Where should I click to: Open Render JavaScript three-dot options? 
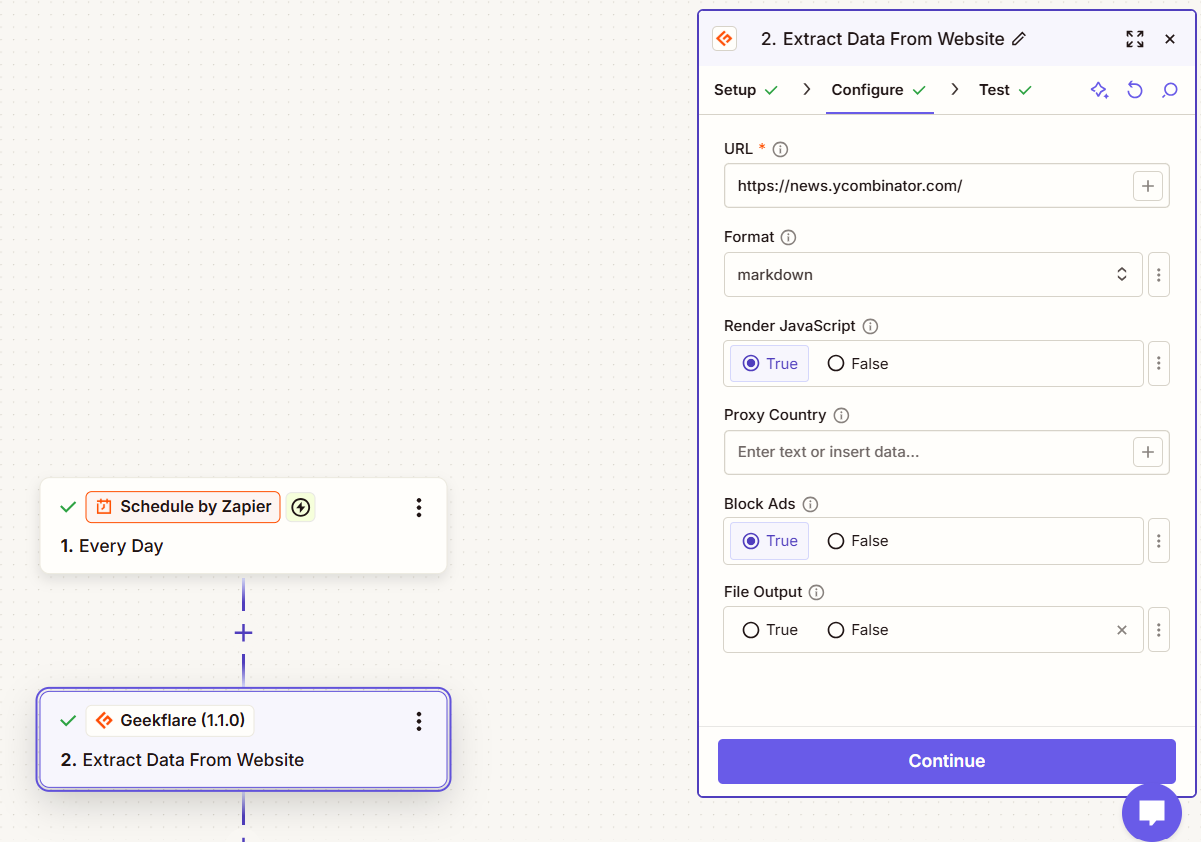[x=1158, y=363]
